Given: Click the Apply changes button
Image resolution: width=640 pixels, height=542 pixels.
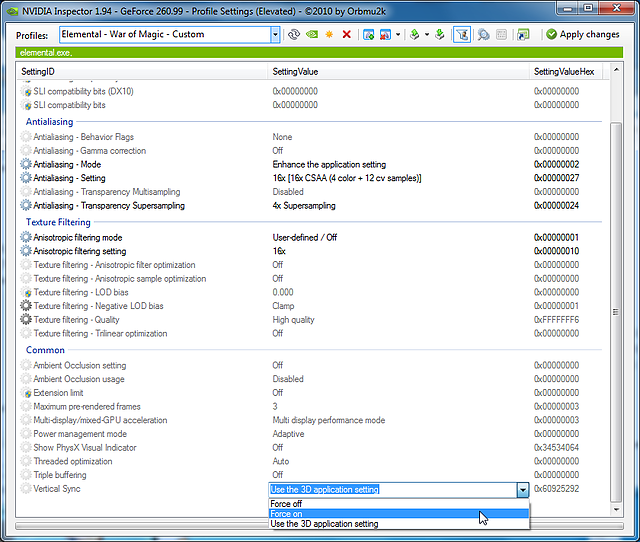Looking at the screenshot, I should click(x=582, y=34).
